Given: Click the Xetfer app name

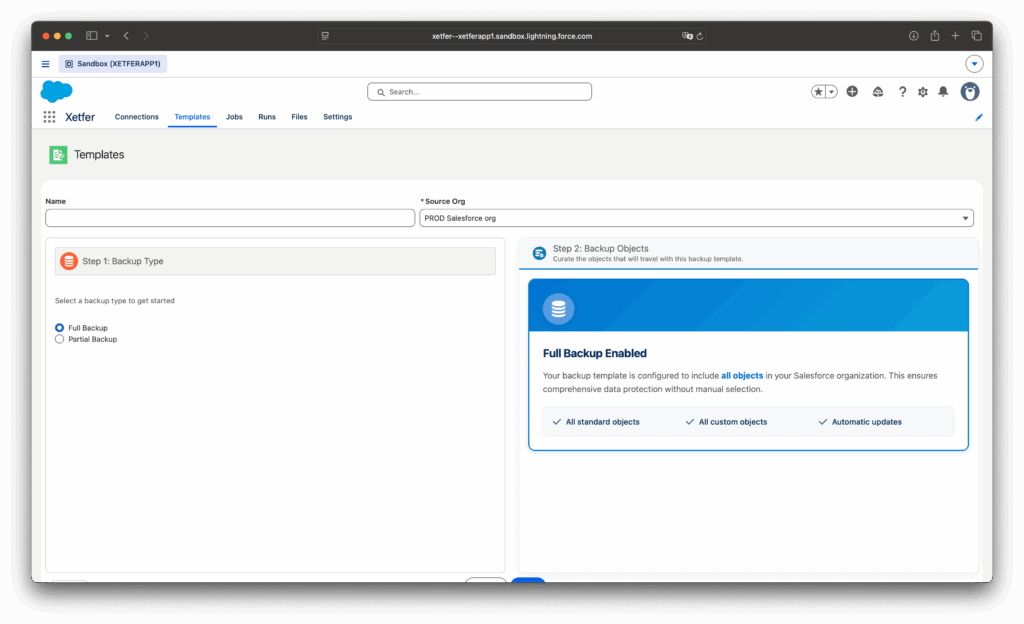Looking at the screenshot, I should [80, 117].
